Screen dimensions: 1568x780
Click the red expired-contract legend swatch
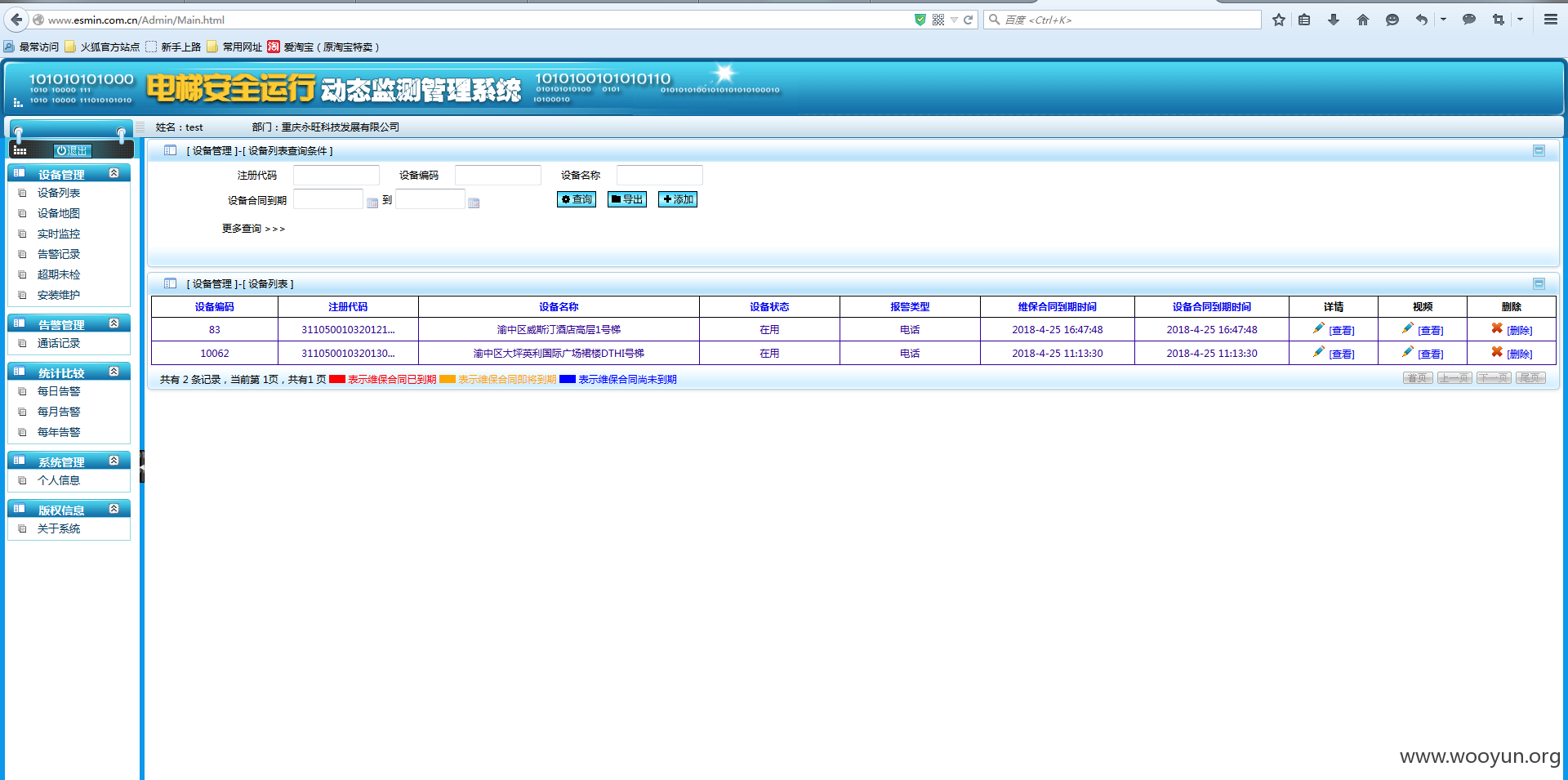coord(337,379)
